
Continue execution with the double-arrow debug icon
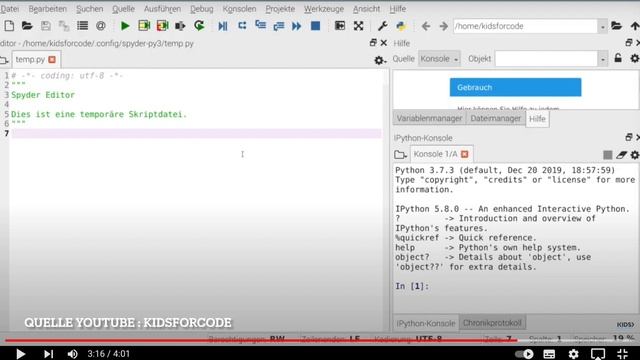(297, 26)
